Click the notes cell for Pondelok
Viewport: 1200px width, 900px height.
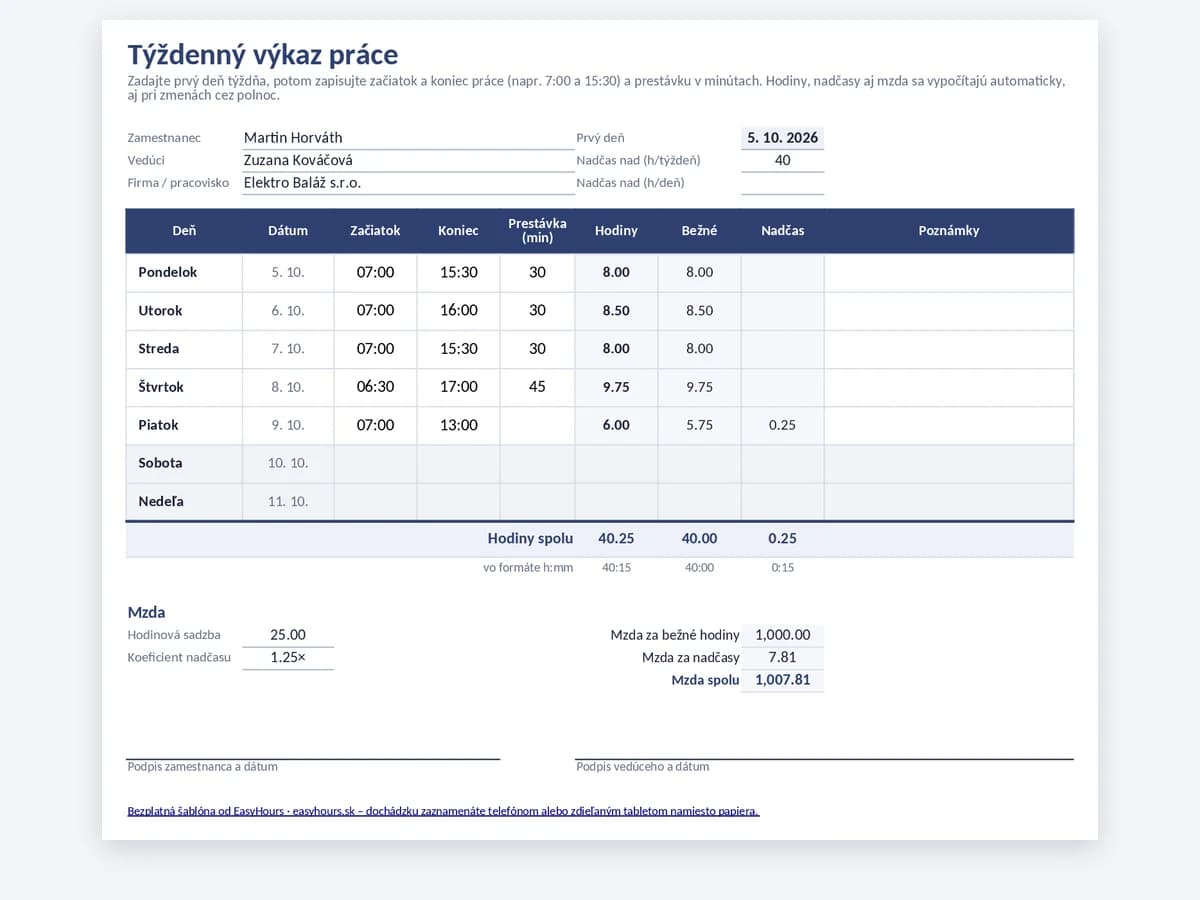(949, 273)
